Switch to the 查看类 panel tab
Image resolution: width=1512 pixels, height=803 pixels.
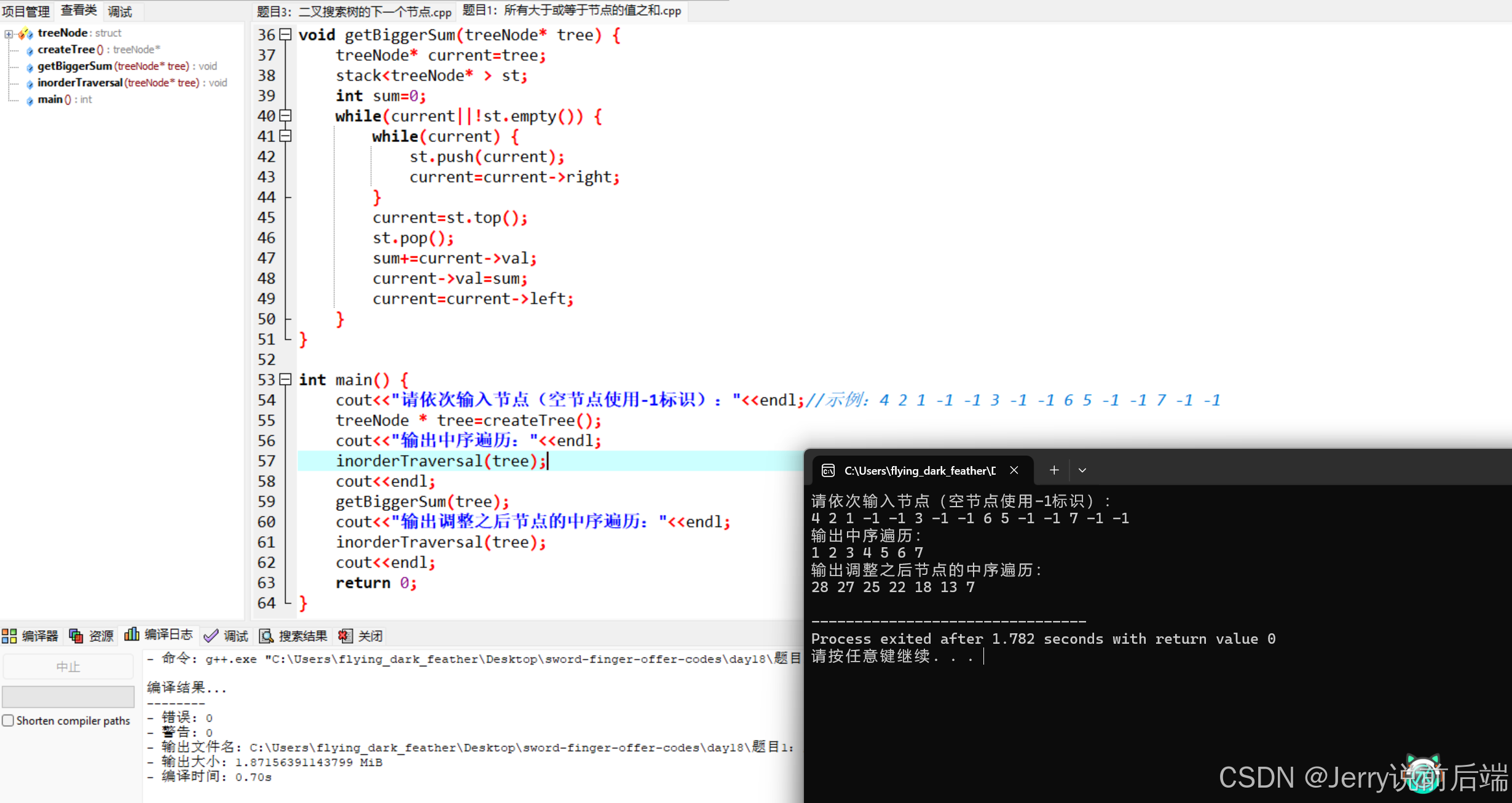point(79,10)
